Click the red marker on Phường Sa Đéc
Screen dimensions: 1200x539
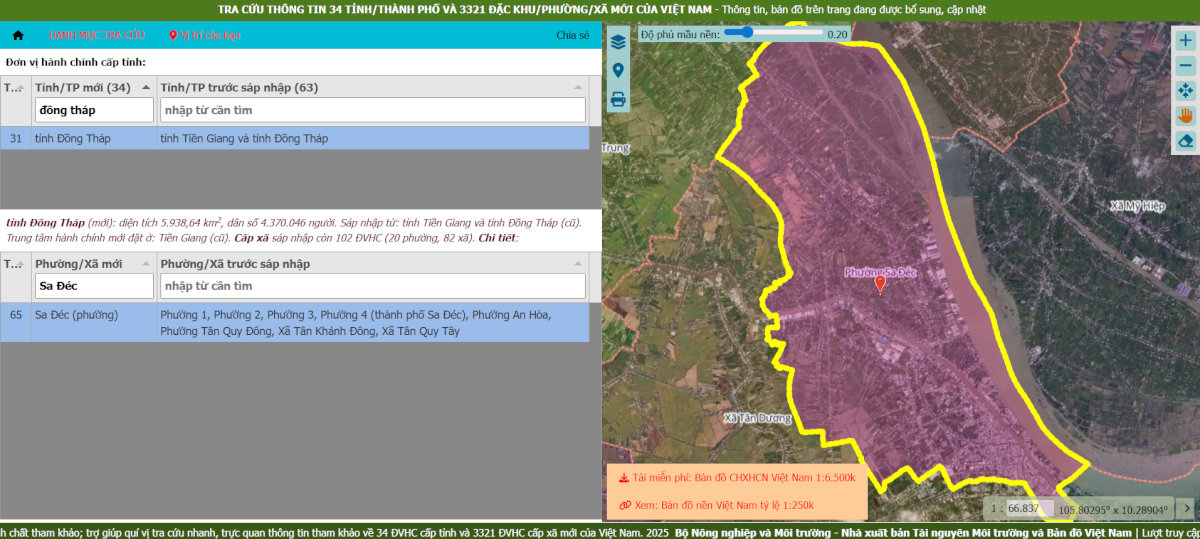tap(880, 285)
